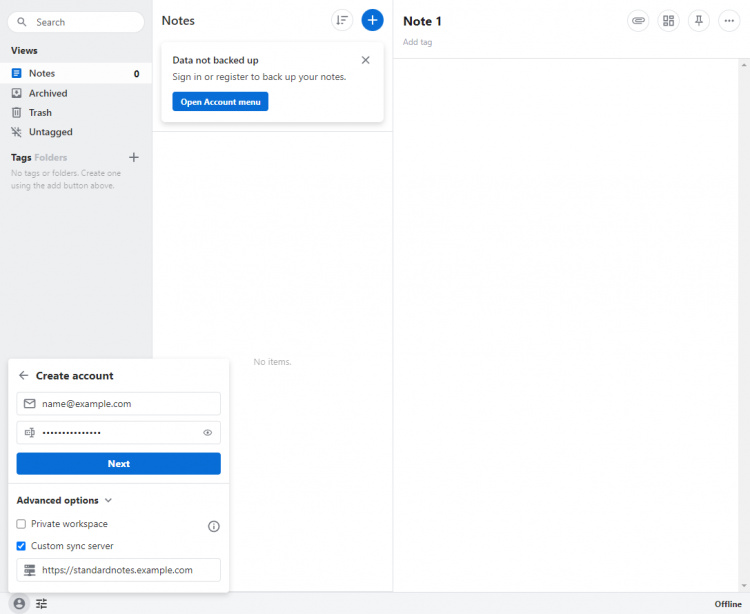
Task: Open the change editor icon
Action: 669,21
